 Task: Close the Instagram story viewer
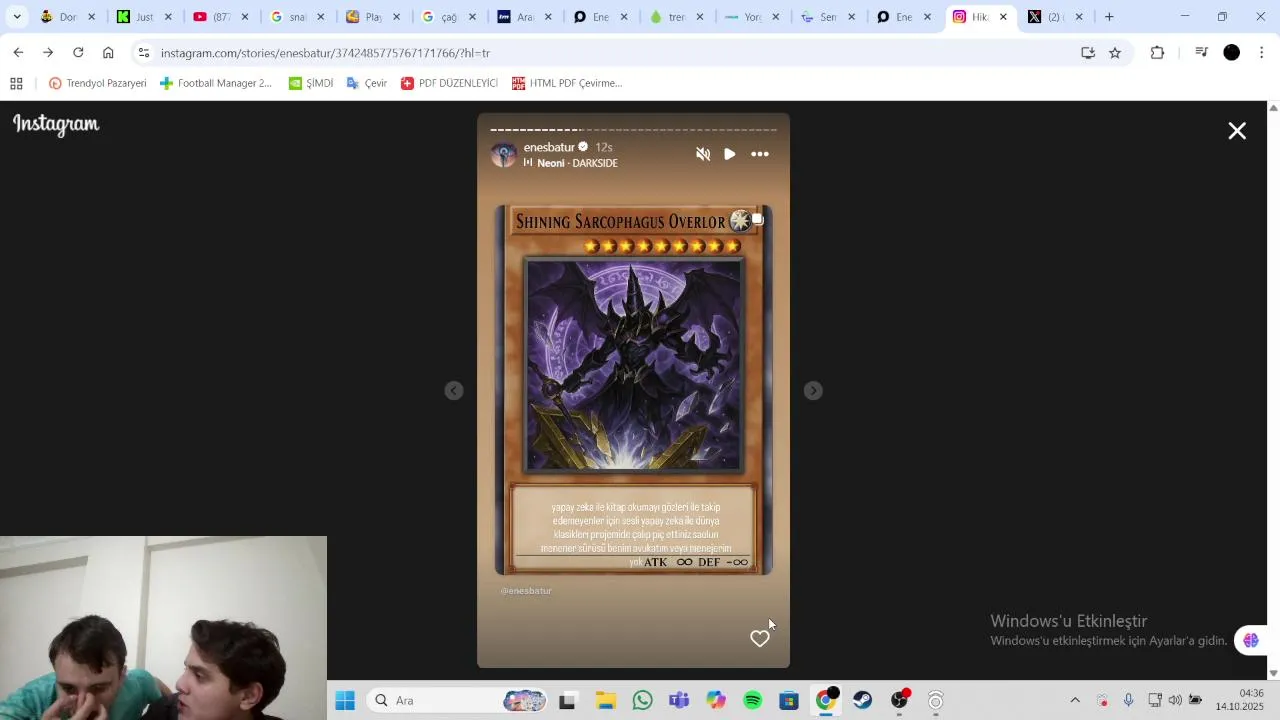[1237, 131]
